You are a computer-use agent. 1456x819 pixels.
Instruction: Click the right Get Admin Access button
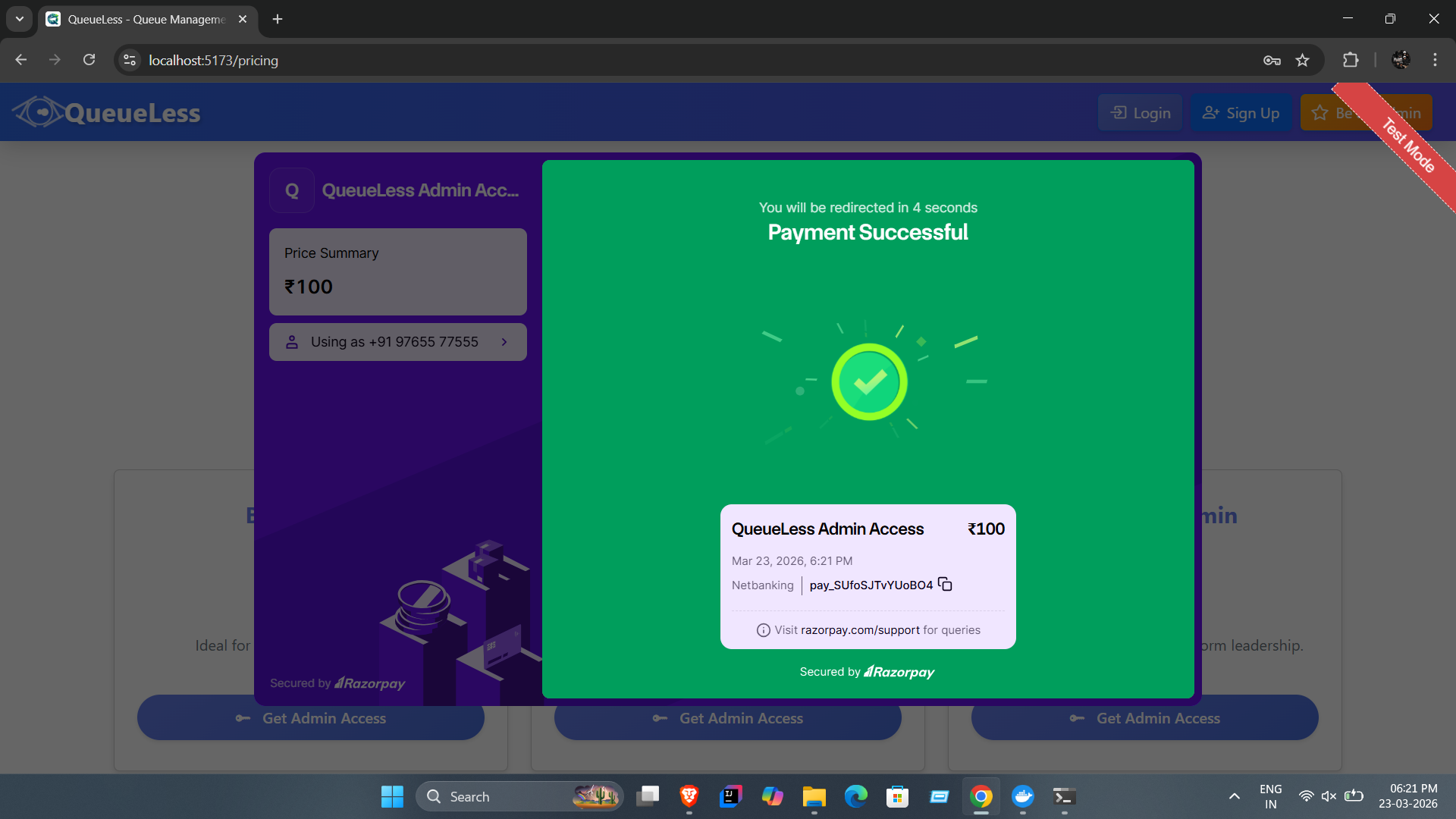(x=1144, y=718)
